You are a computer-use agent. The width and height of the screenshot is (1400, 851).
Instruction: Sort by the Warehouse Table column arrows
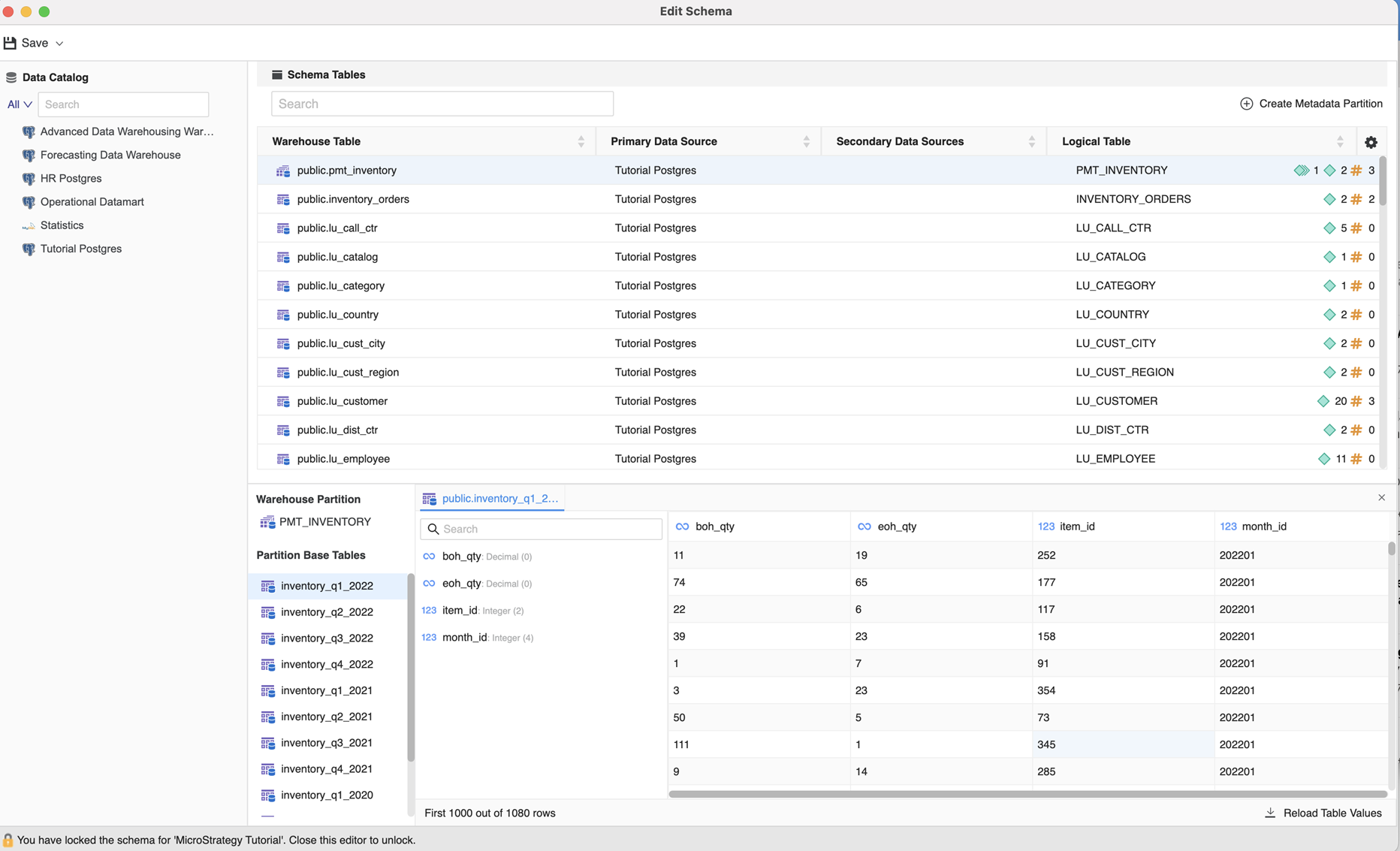[581, 142]
